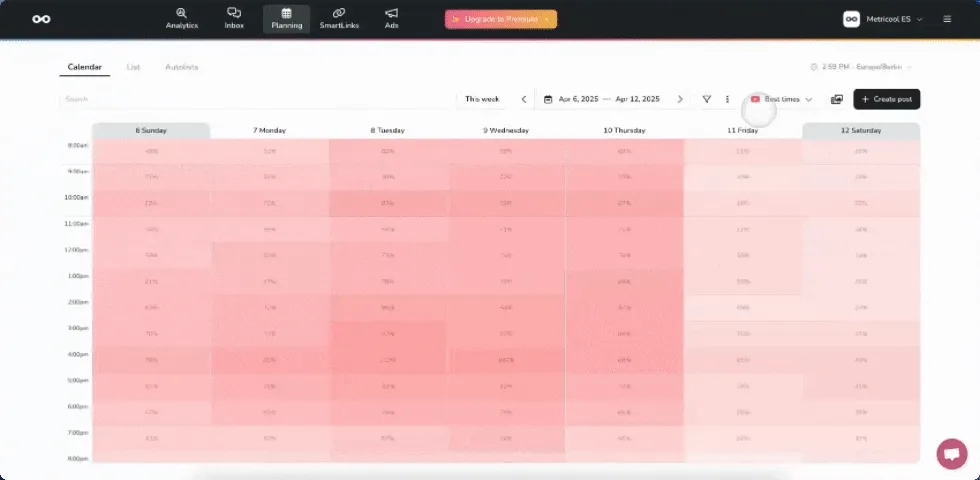
Task: Go to SmartLinks
Action: pyautogui.click(x=338, y=18)
